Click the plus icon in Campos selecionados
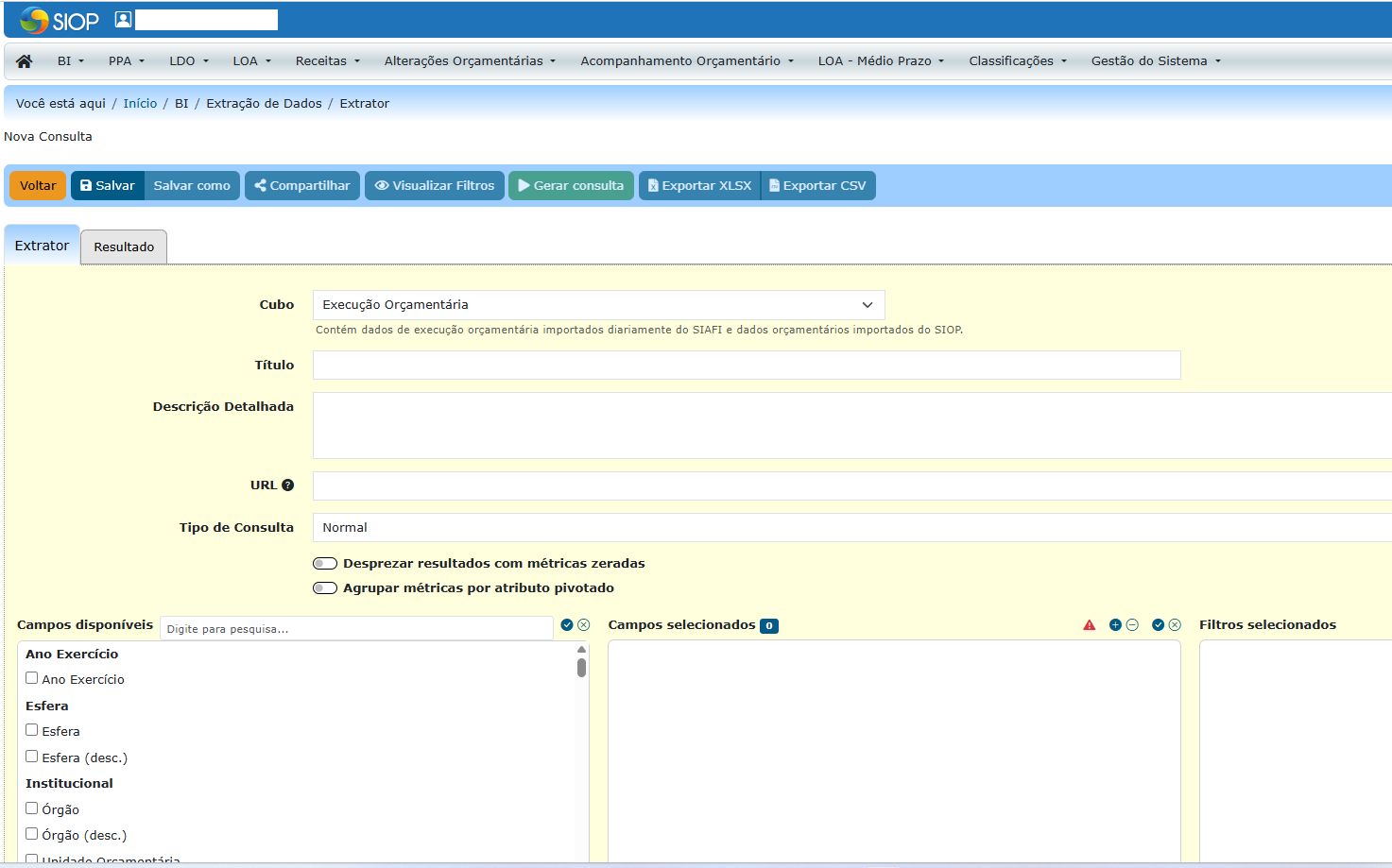The image size is (1392, 868). point(1115,624)
